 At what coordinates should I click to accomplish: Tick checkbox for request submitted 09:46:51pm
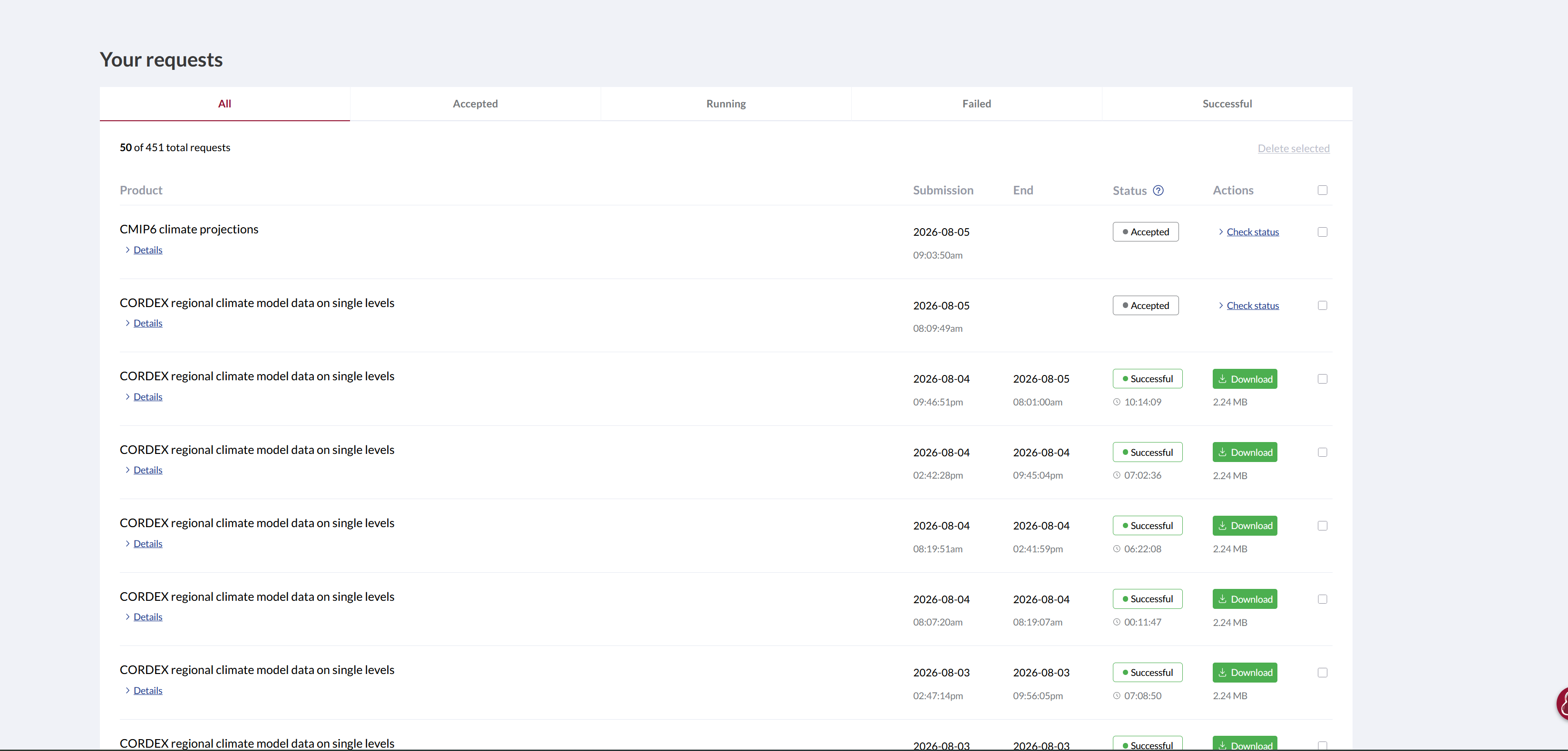[1323, 378]
